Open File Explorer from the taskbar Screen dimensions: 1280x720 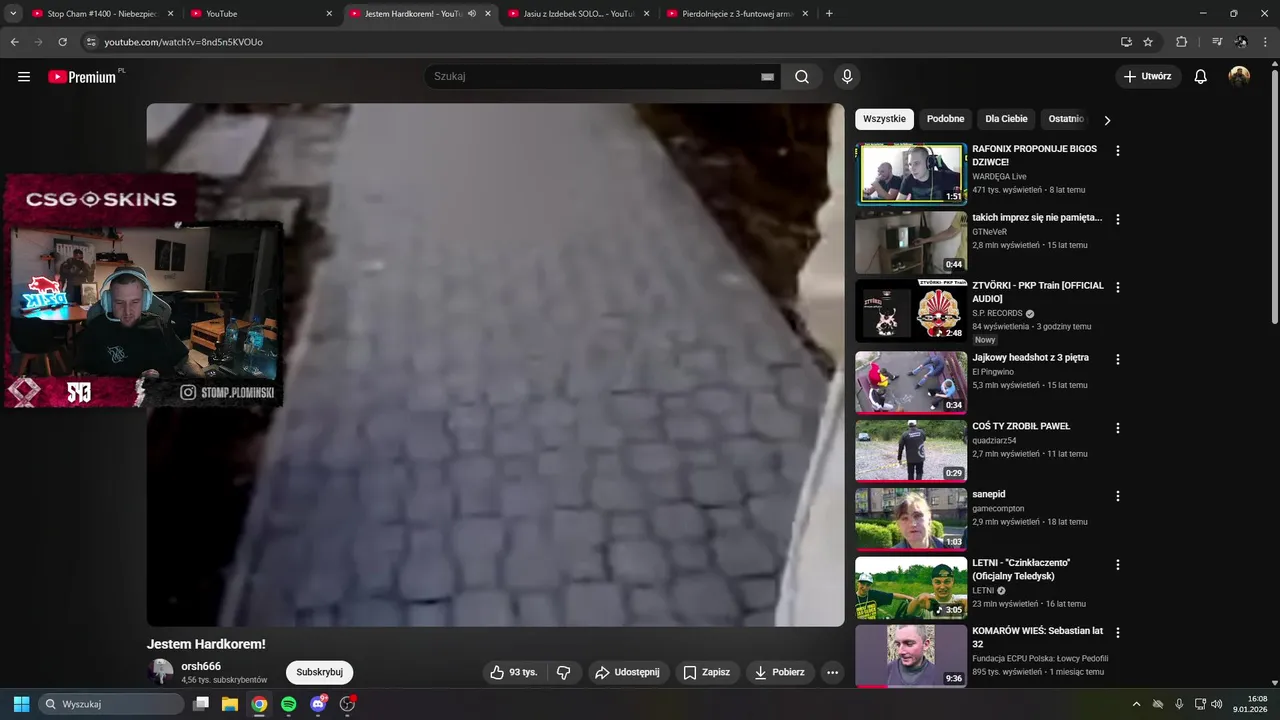(x=229, y=704)
